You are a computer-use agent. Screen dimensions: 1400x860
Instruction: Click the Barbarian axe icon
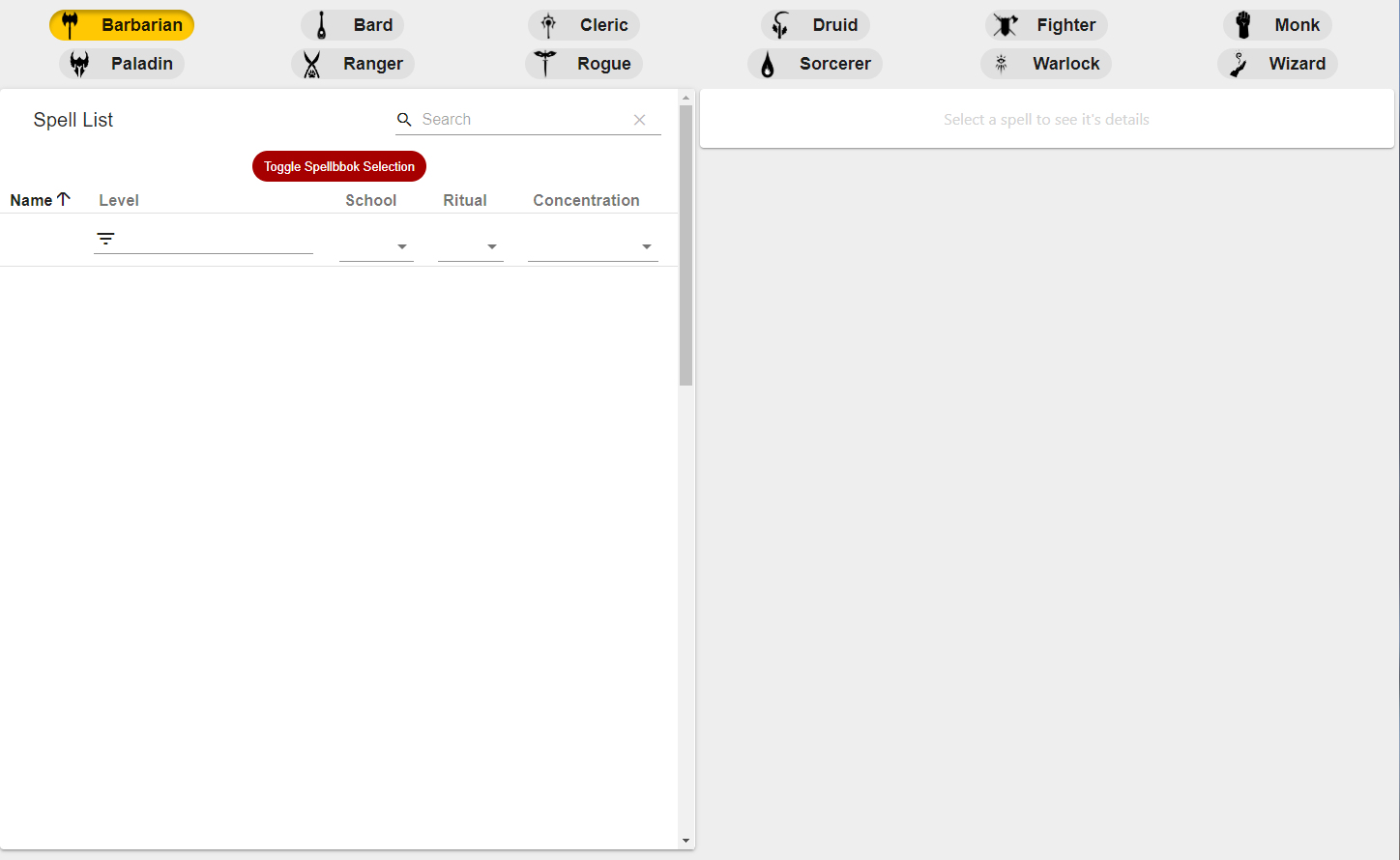coord(71,25)
